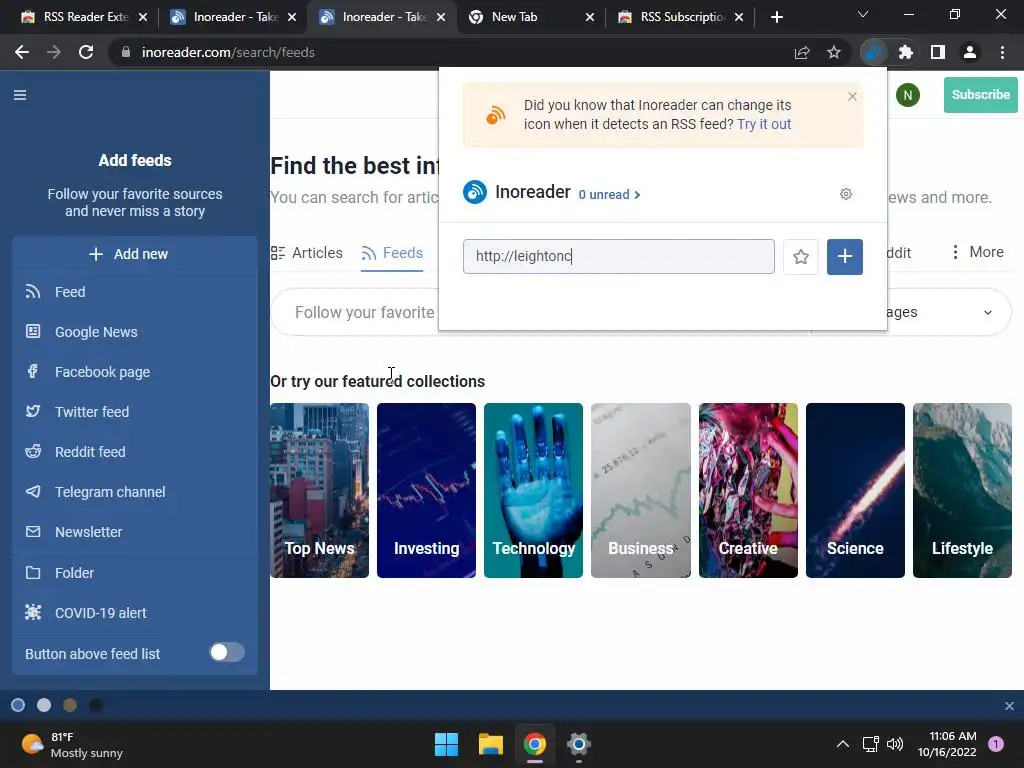Select Telegram channel option

135,492
